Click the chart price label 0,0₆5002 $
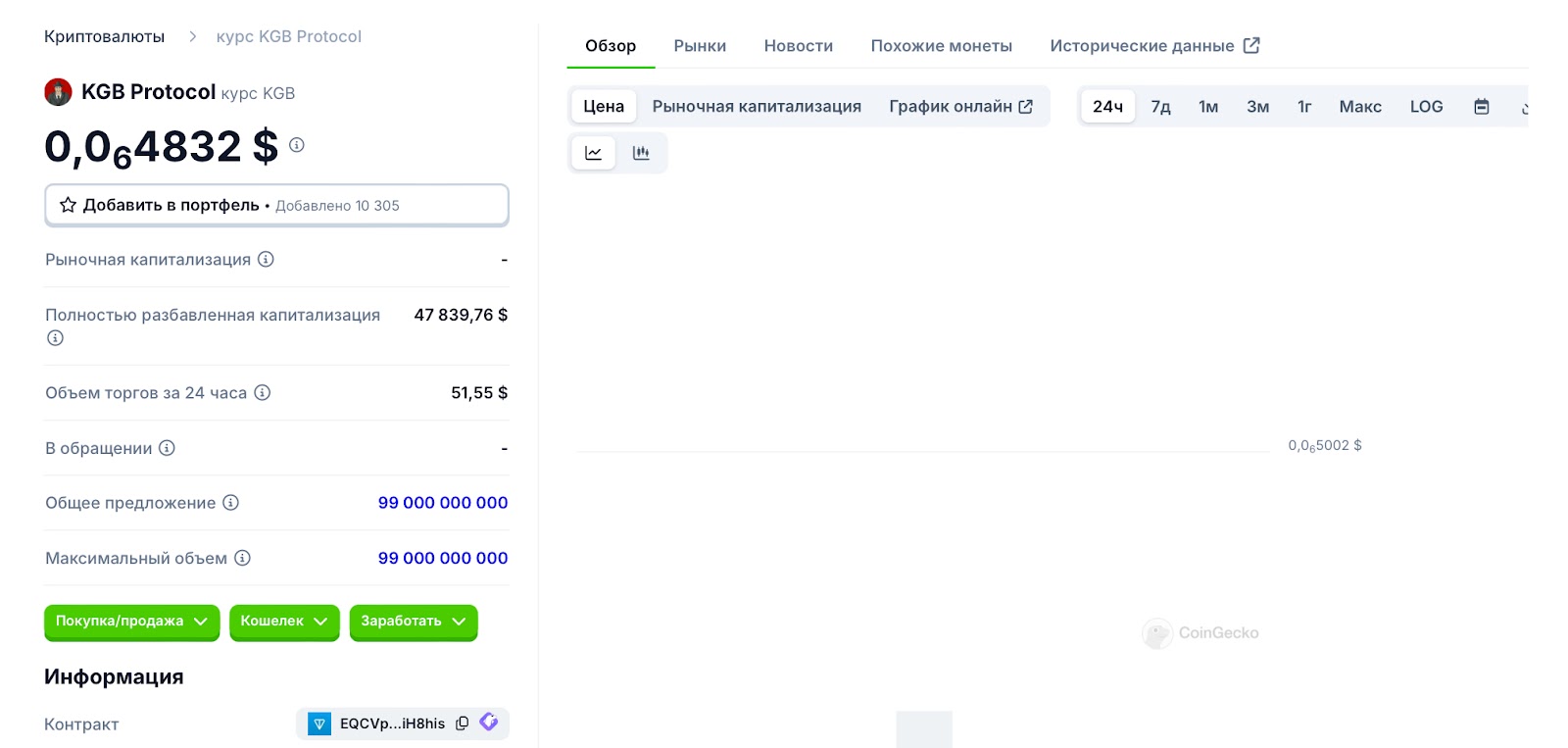 (1325, 445)
